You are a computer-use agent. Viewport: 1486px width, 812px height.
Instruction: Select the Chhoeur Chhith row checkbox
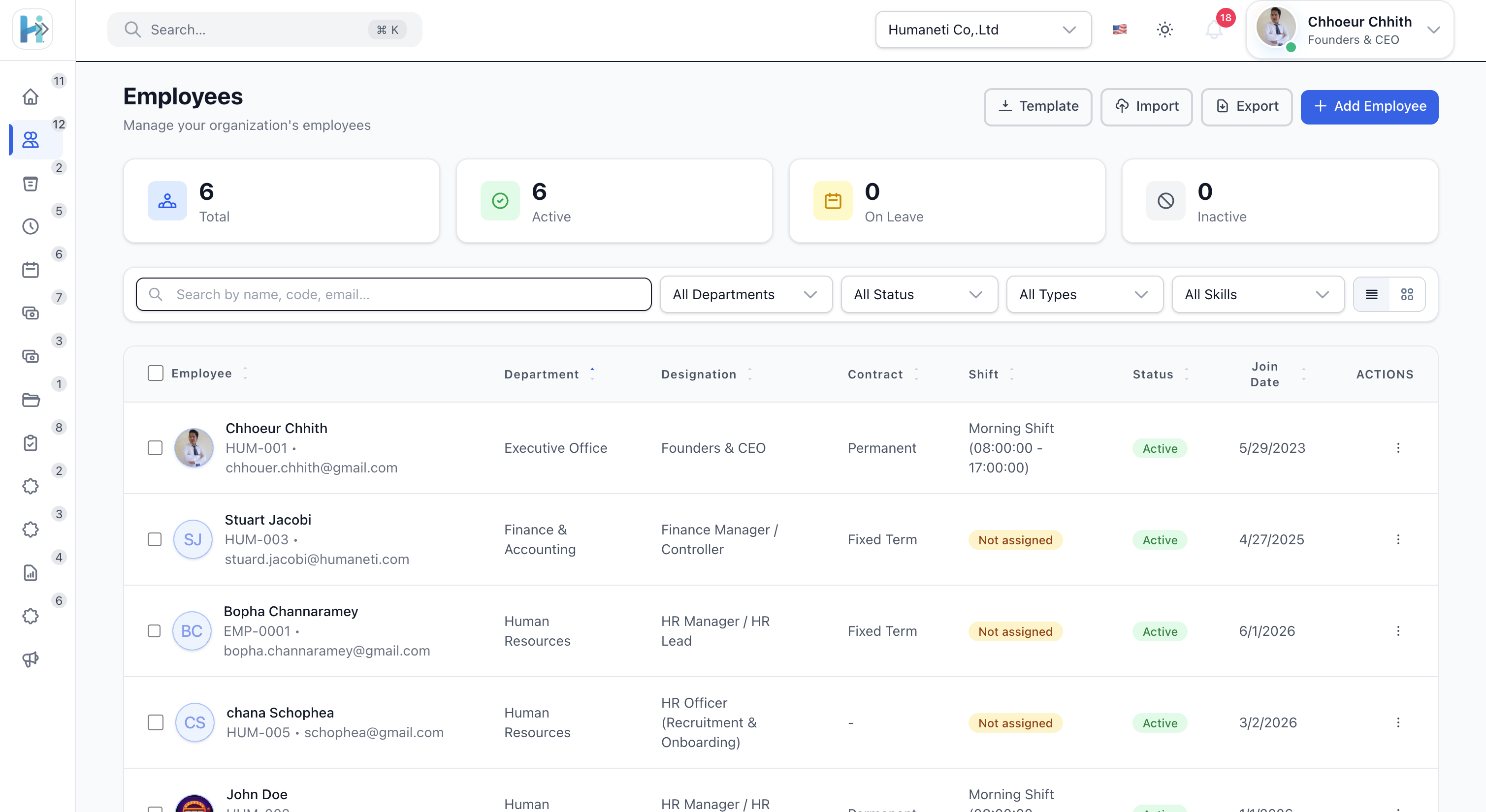pos(155,447)
